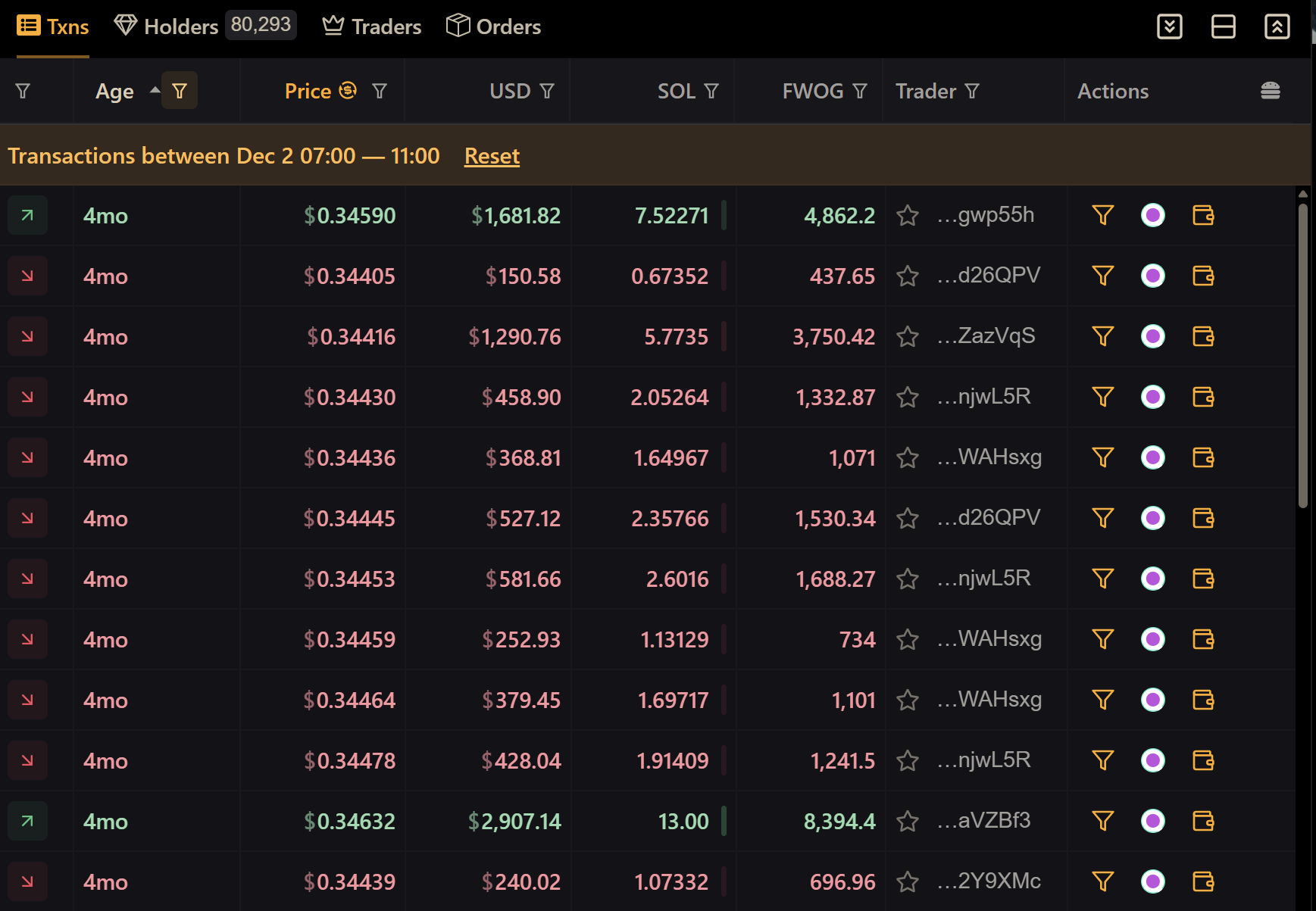The image size is (1316, 911).
Task: Sort transactions by Age column header
Action: pyautogui.click(x=114, y=92)
